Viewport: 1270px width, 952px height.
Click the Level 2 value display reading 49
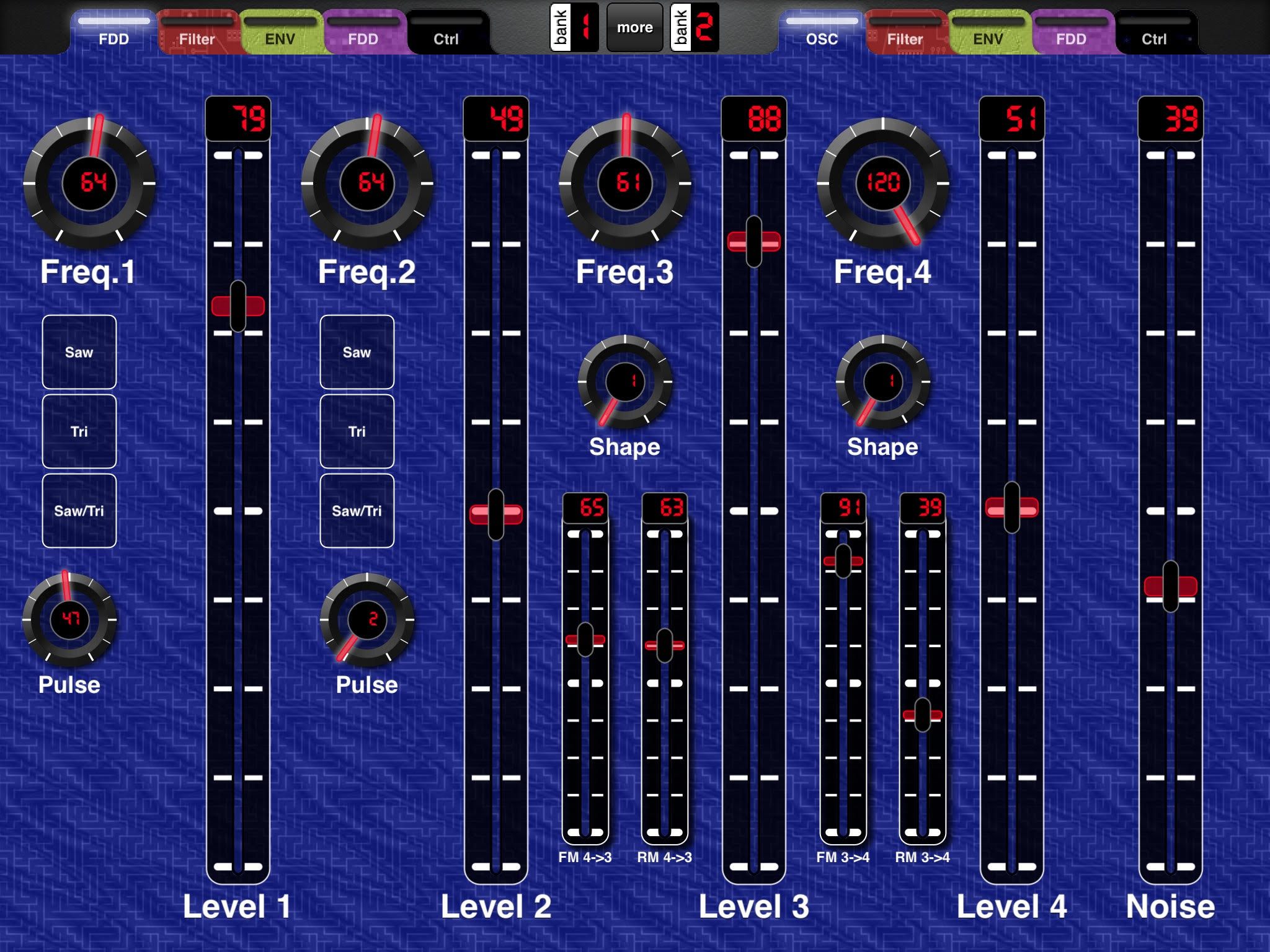click(x=496, y=119)
